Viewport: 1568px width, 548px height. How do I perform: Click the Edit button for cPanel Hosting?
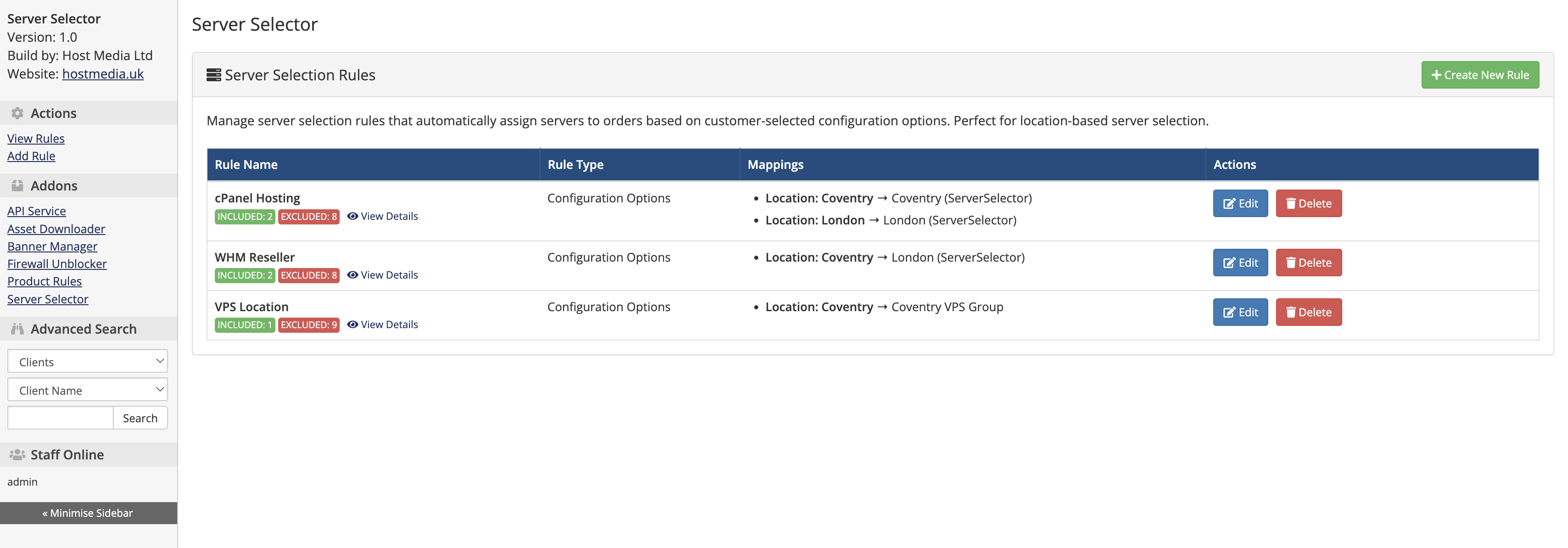click(x=1240, y=203)
